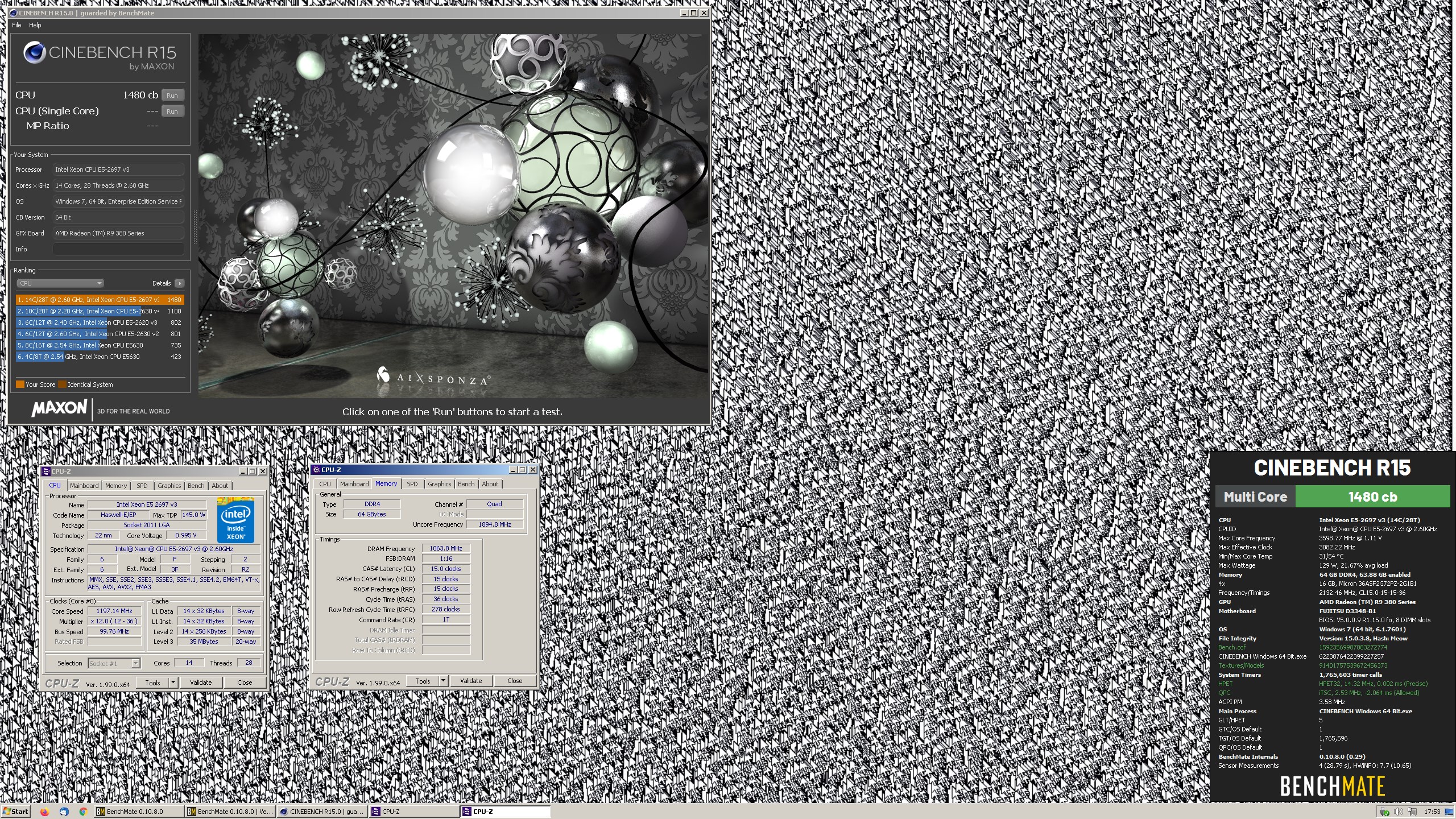The height and width of the screenshot is (819, 1456).
Task: Select ranking entry 6C/12T Xeon E5-2630 v2
Action: pos(100,334)
